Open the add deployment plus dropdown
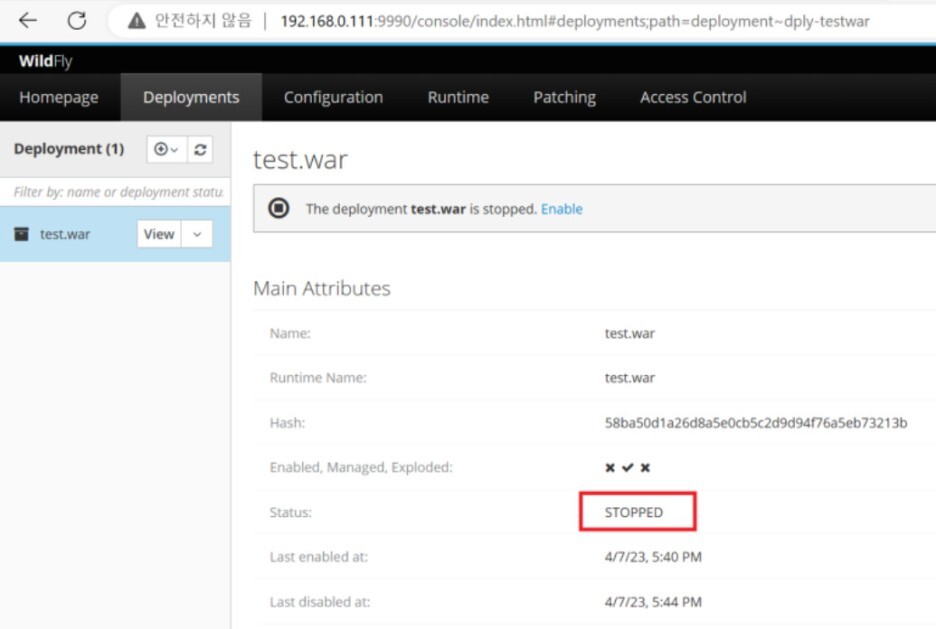 tap(167, 149)
